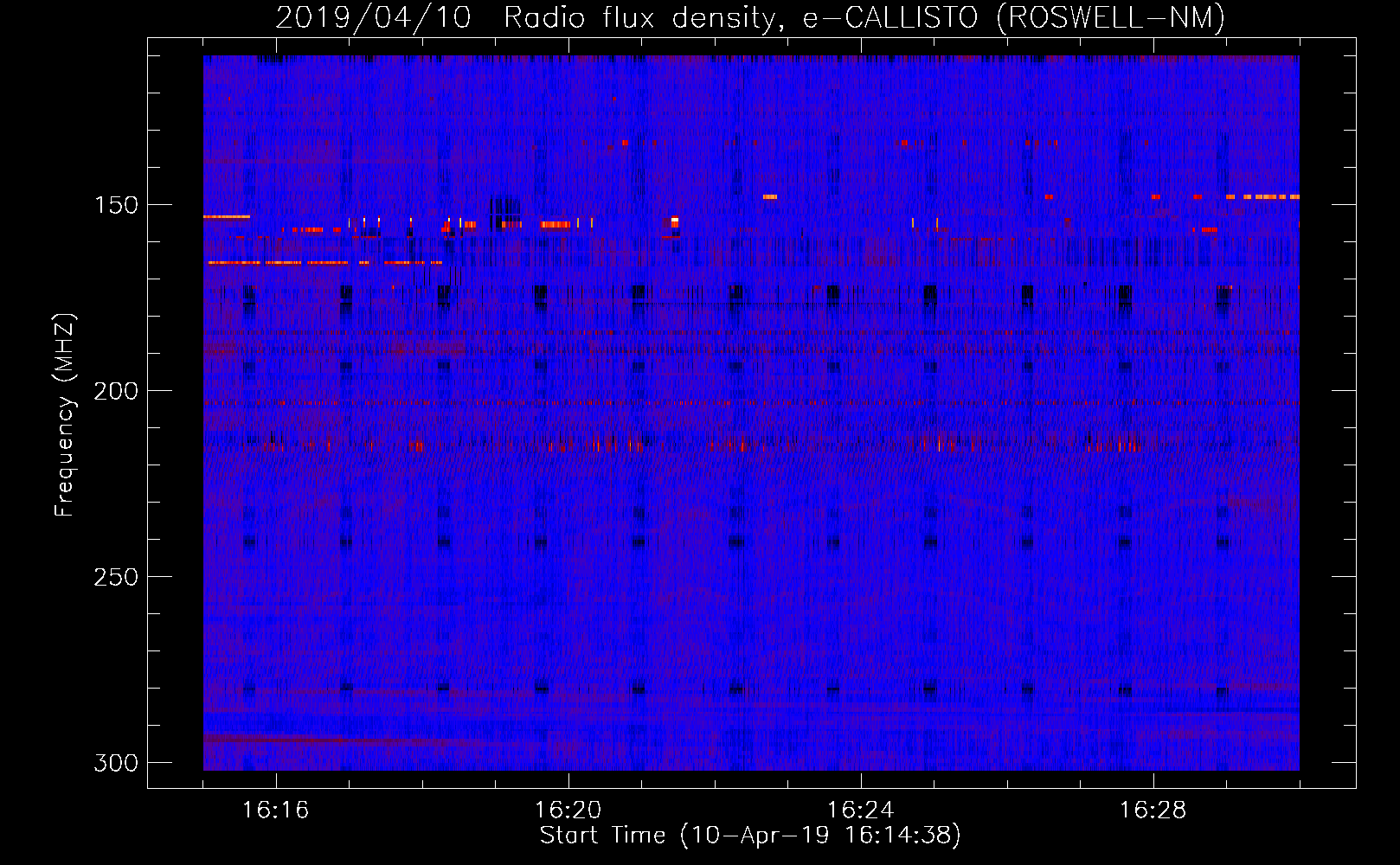Click the 16:20 time tick label
The image size is (1400, 865).
point(568,811)
